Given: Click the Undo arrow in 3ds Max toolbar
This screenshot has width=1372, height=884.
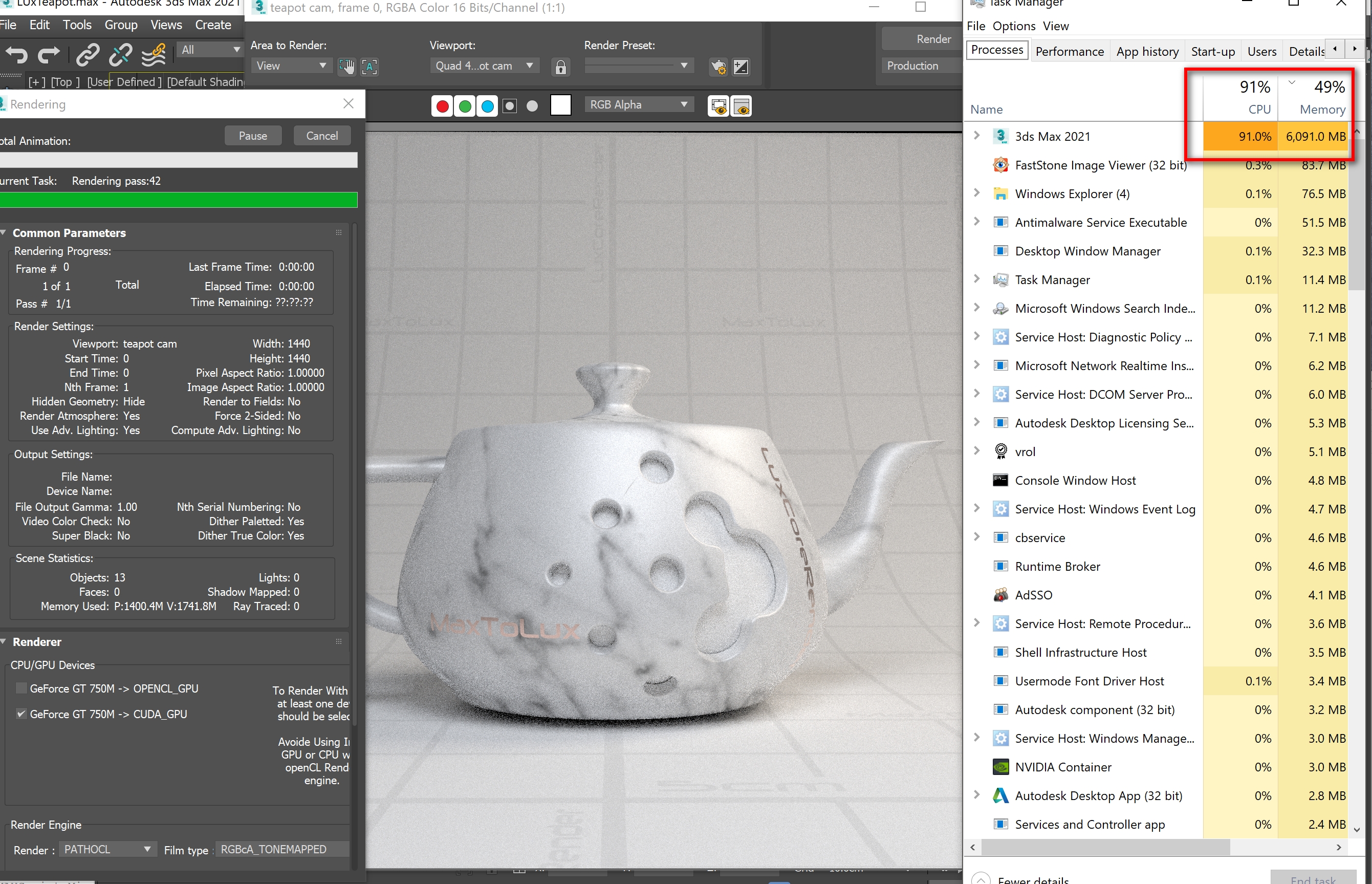Looking at the screenshot, I should [16, 55].
